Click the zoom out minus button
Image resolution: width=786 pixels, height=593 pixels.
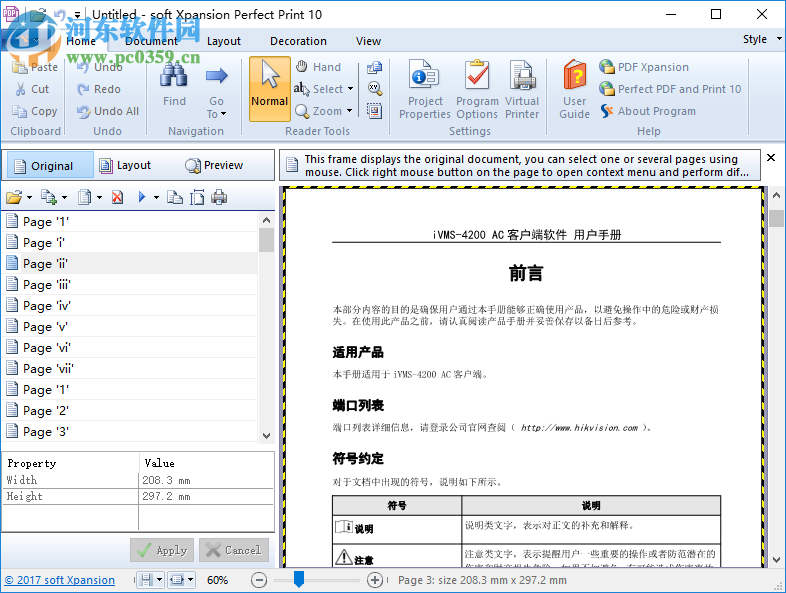(x=259, y=580)
